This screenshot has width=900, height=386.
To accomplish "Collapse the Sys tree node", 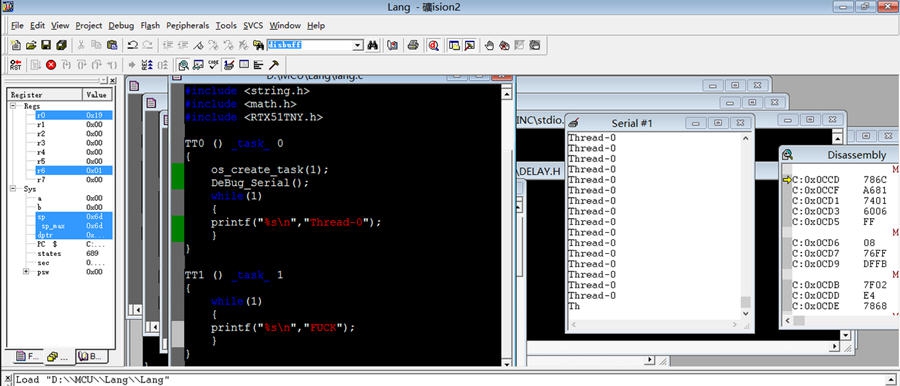I will 13,189.
